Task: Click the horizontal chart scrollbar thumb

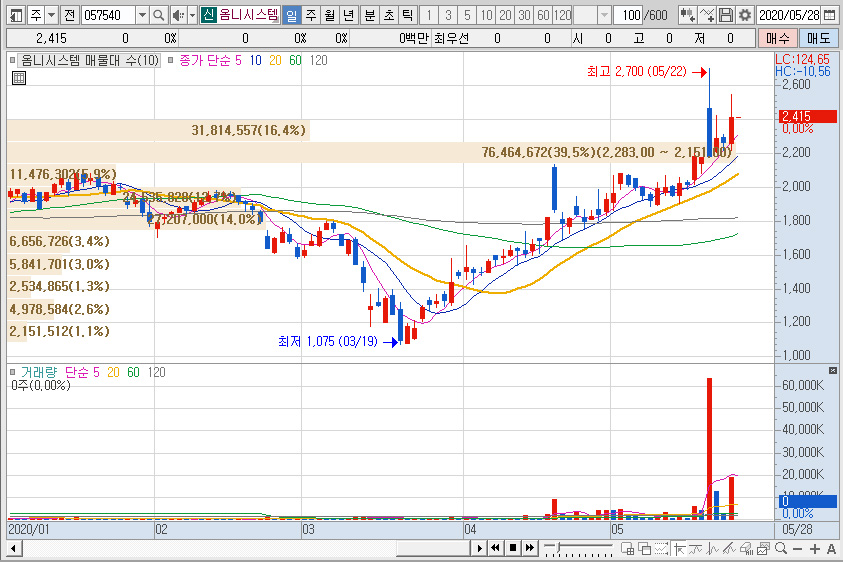Action: tap(433, 549)
